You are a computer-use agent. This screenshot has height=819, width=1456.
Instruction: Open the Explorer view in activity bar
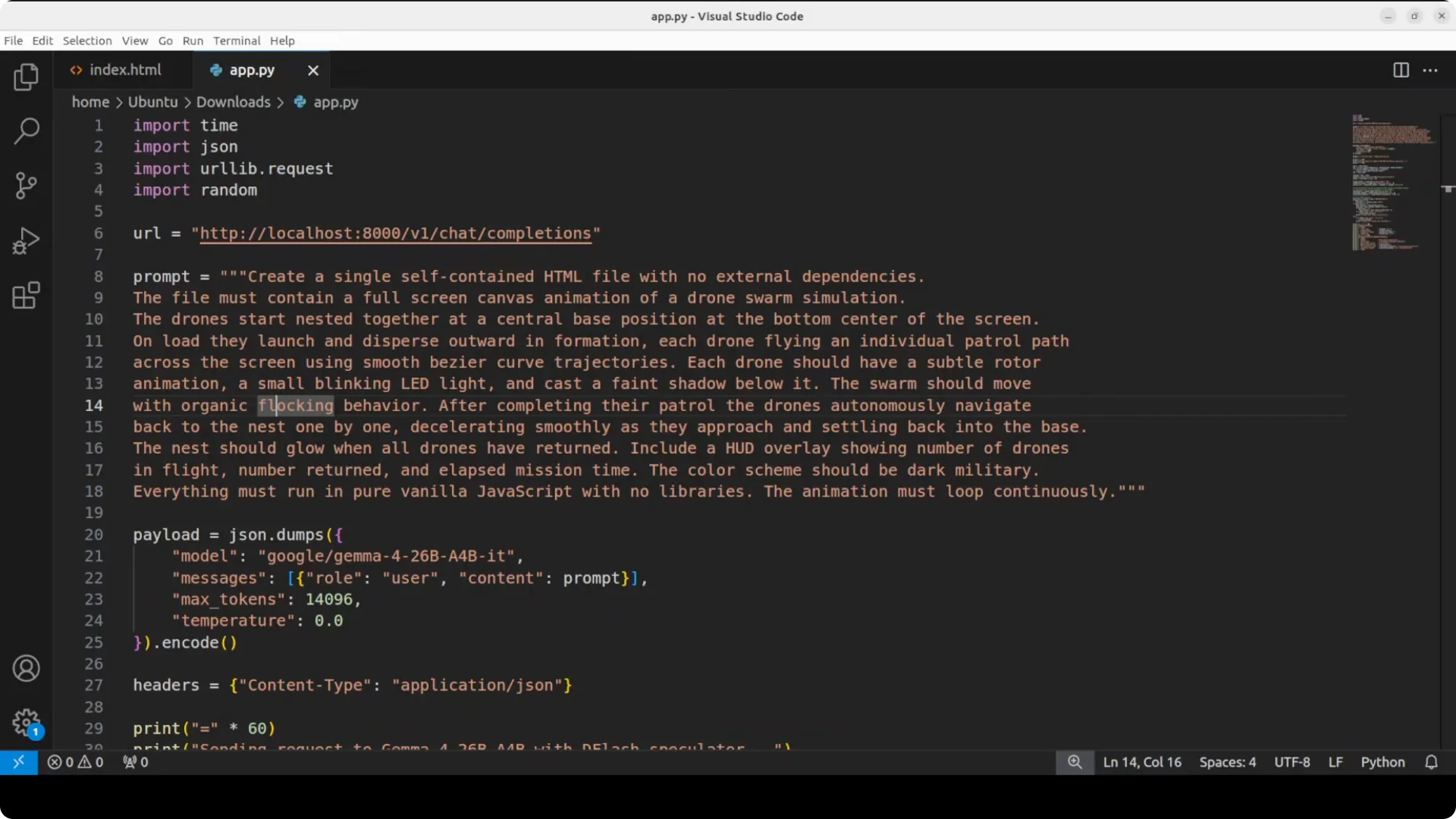pos(27,77)
